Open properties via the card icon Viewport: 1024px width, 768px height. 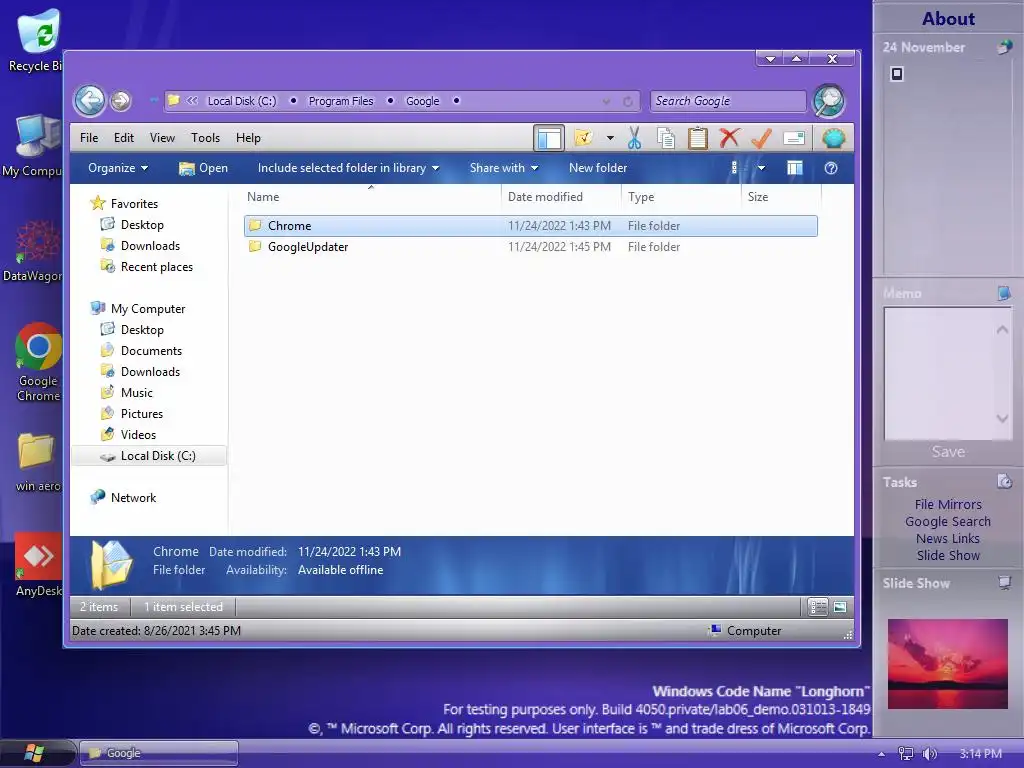click(x=794, y=138)
